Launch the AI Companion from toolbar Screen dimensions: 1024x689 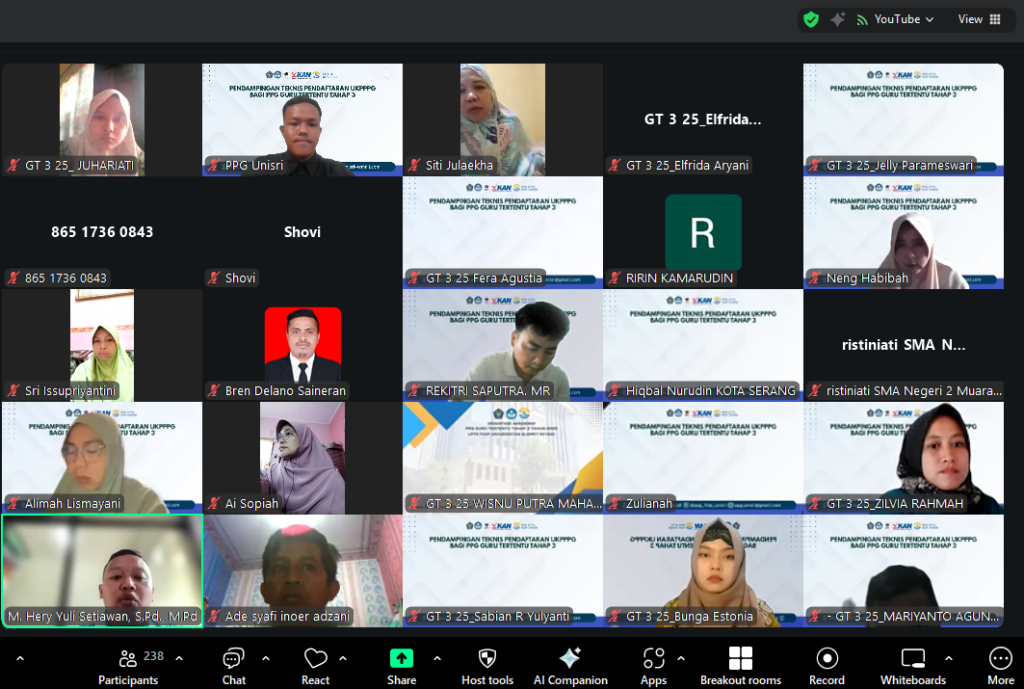point(570,665)
